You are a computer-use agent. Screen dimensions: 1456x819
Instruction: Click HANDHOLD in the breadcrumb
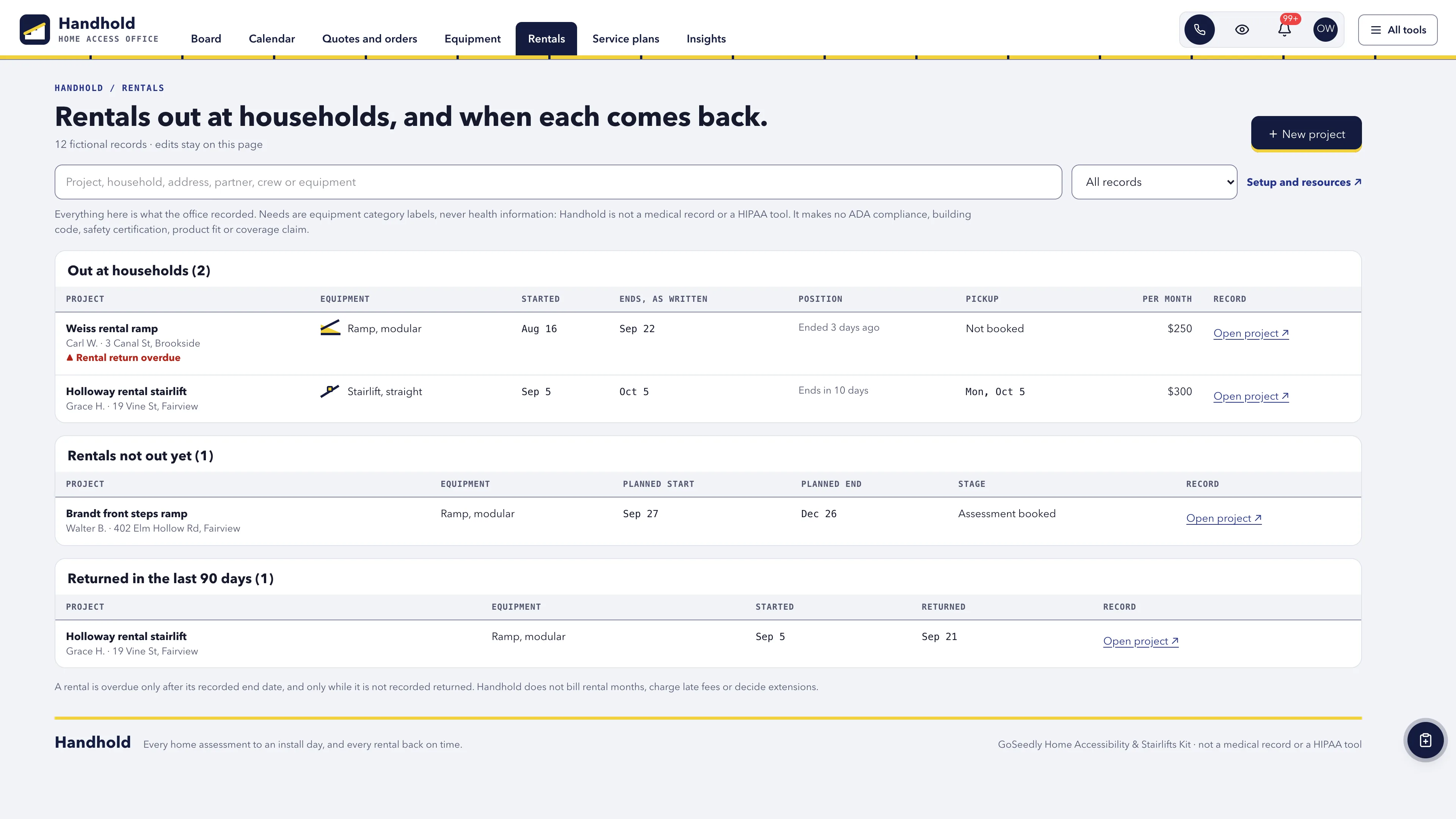pyautogui.click(x=78, y=88)
